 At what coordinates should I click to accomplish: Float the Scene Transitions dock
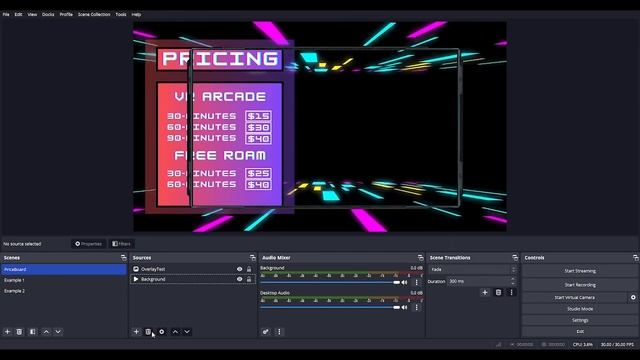pyautogui.click(x=515, y=258)
